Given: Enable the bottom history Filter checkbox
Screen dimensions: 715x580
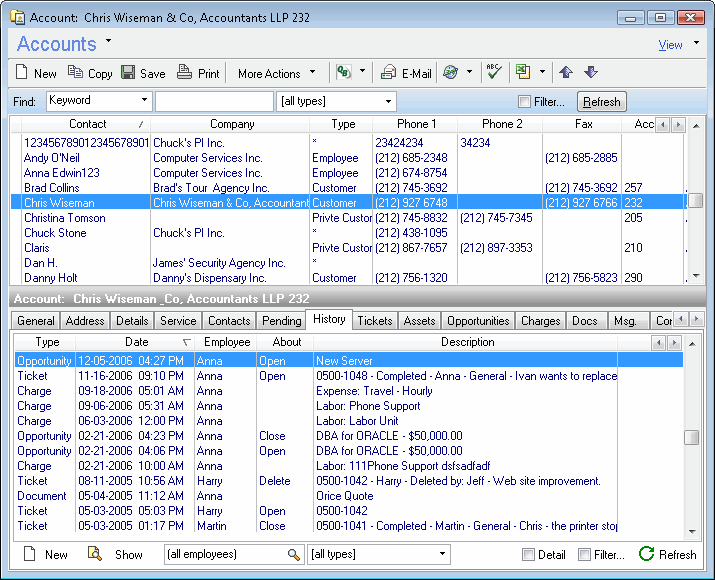Looking at the screenshot, I should pos(585,555).
